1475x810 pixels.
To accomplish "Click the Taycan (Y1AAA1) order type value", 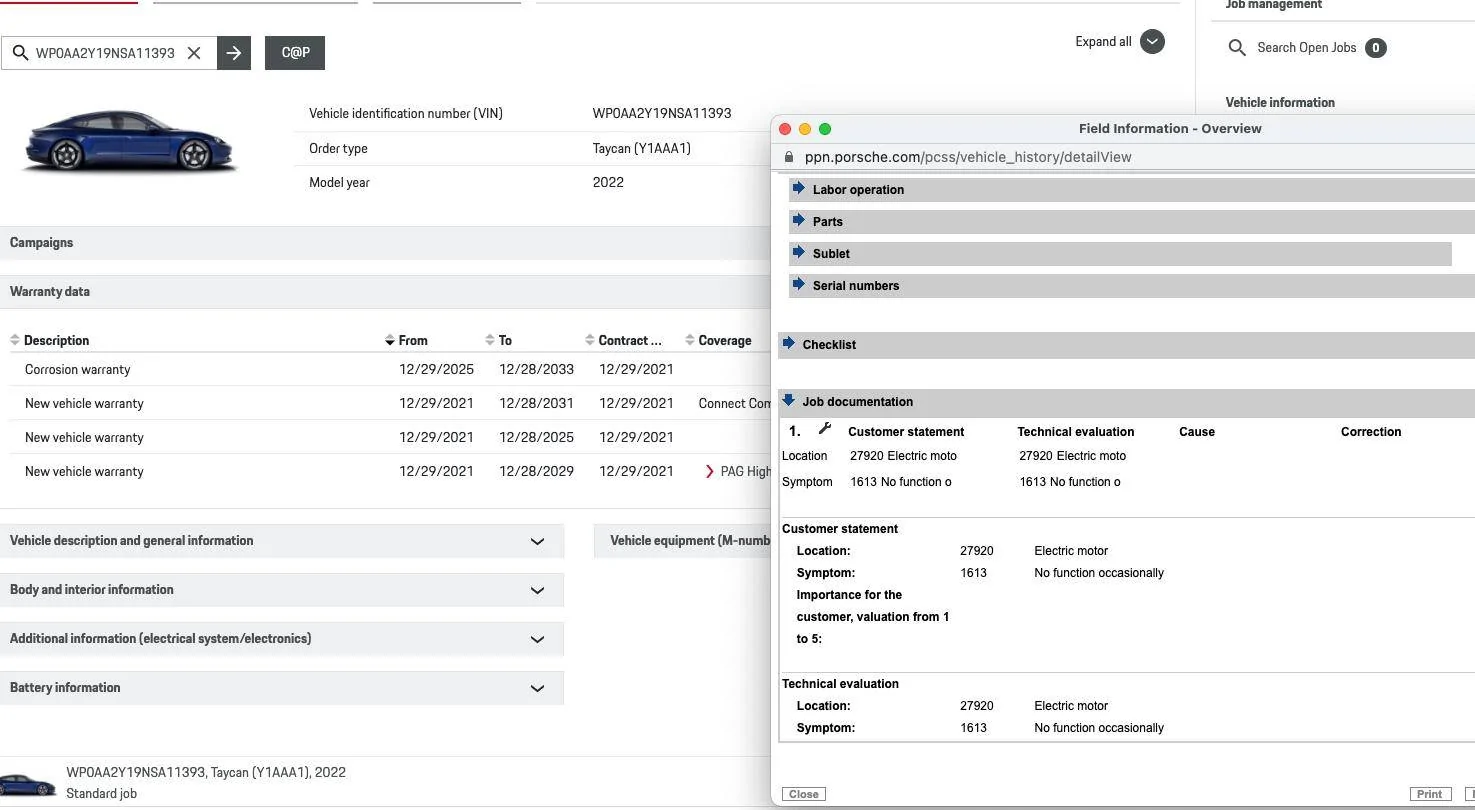I will click(x=642, y=149).
